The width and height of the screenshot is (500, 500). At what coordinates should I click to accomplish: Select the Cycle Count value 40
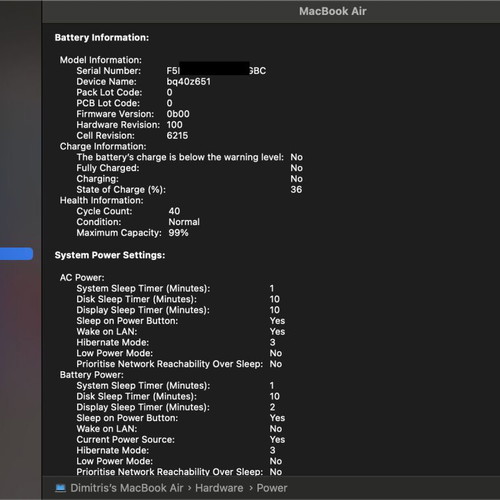[x=174, y=211]
